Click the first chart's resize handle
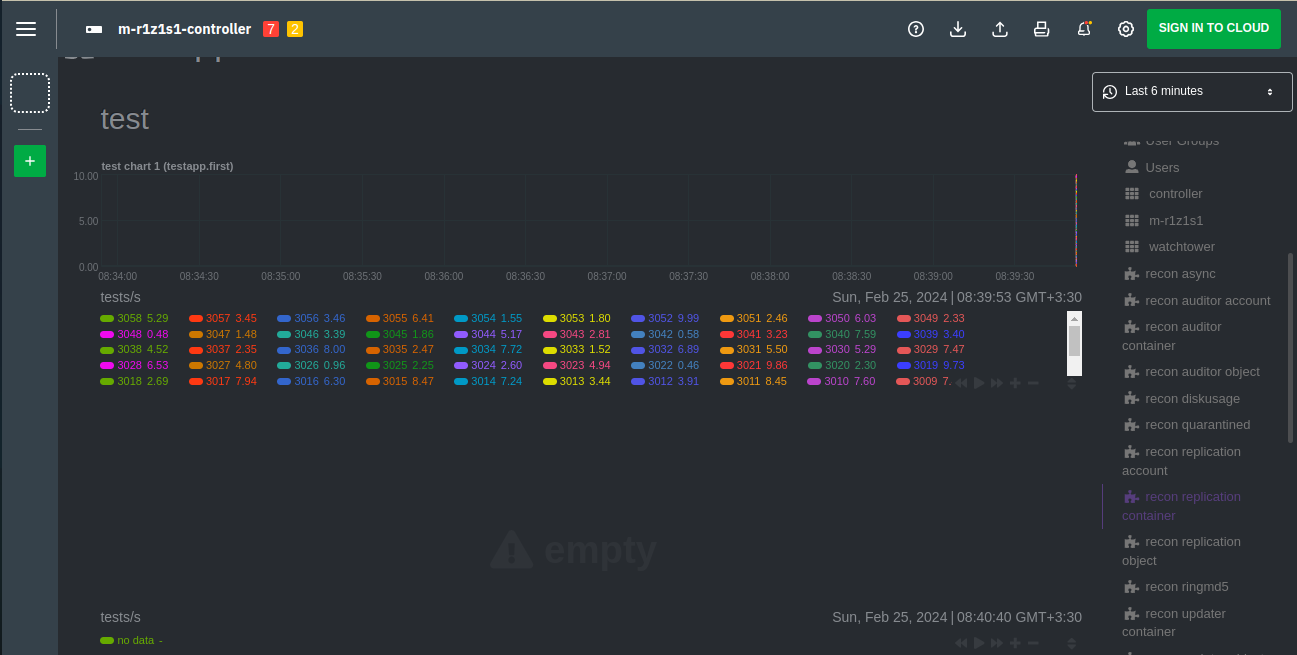 1072,383
